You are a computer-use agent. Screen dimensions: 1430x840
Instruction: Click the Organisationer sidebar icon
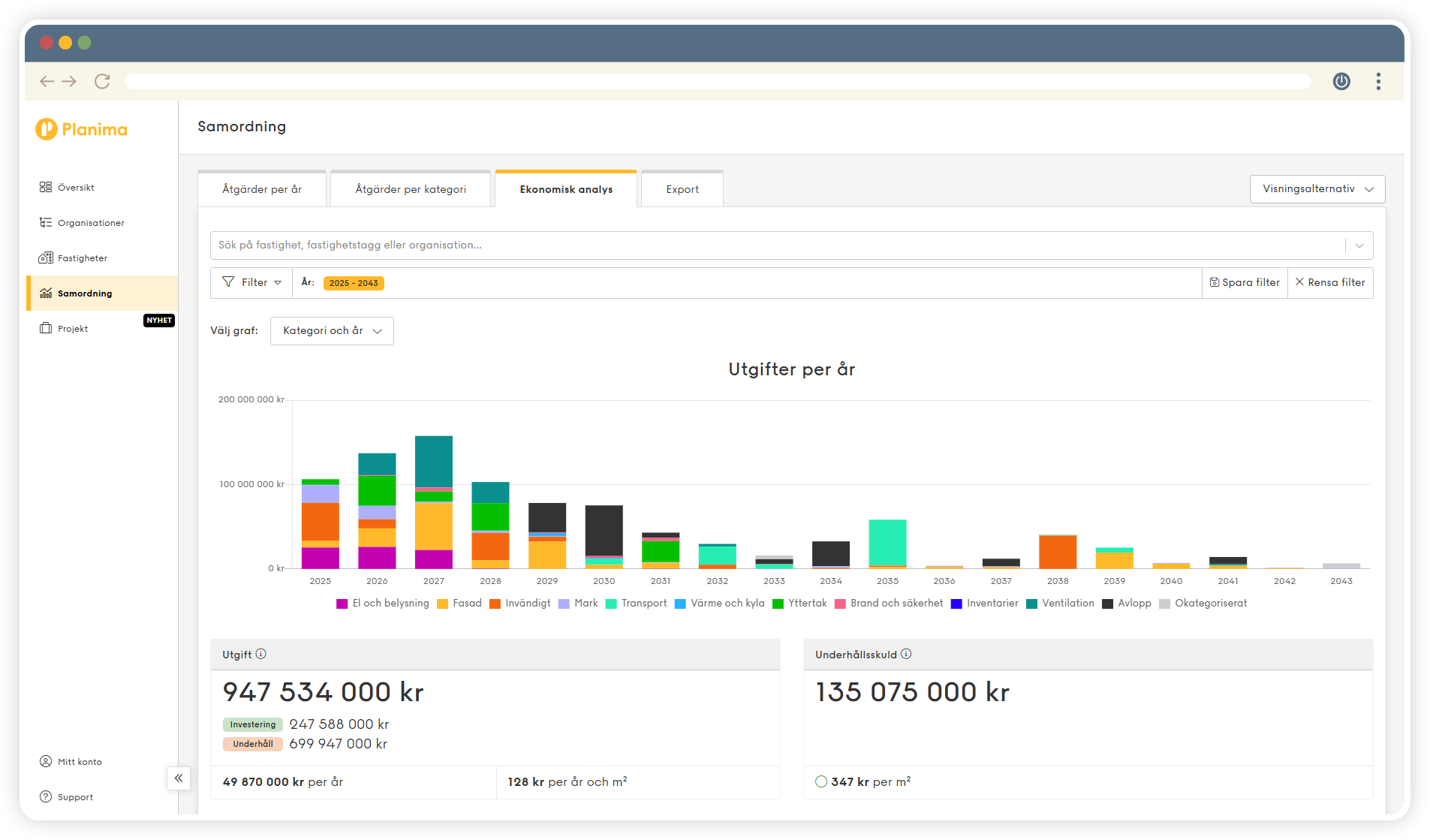coord(46,222)
